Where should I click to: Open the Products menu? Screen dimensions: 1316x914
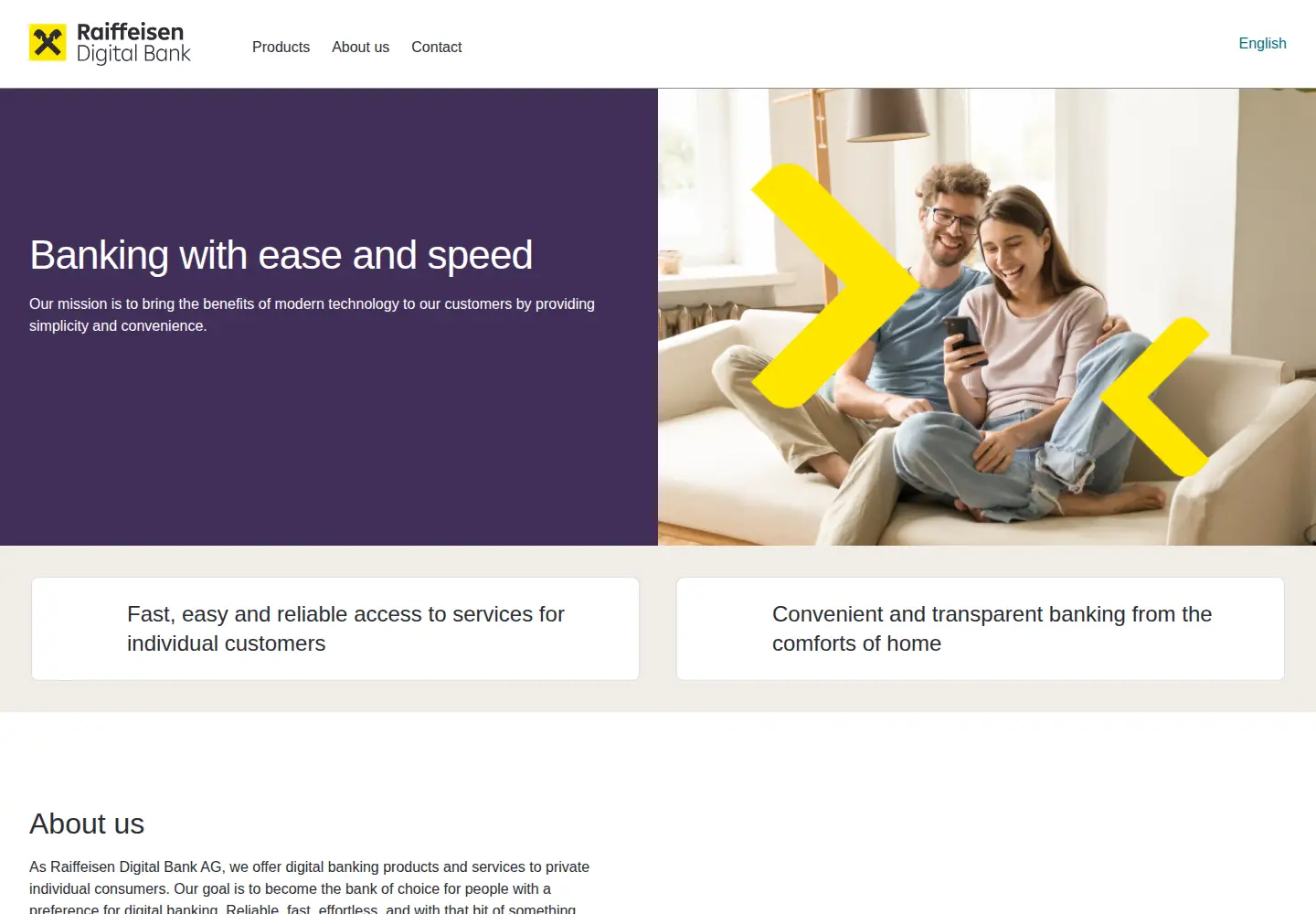(x=281, y=47)
